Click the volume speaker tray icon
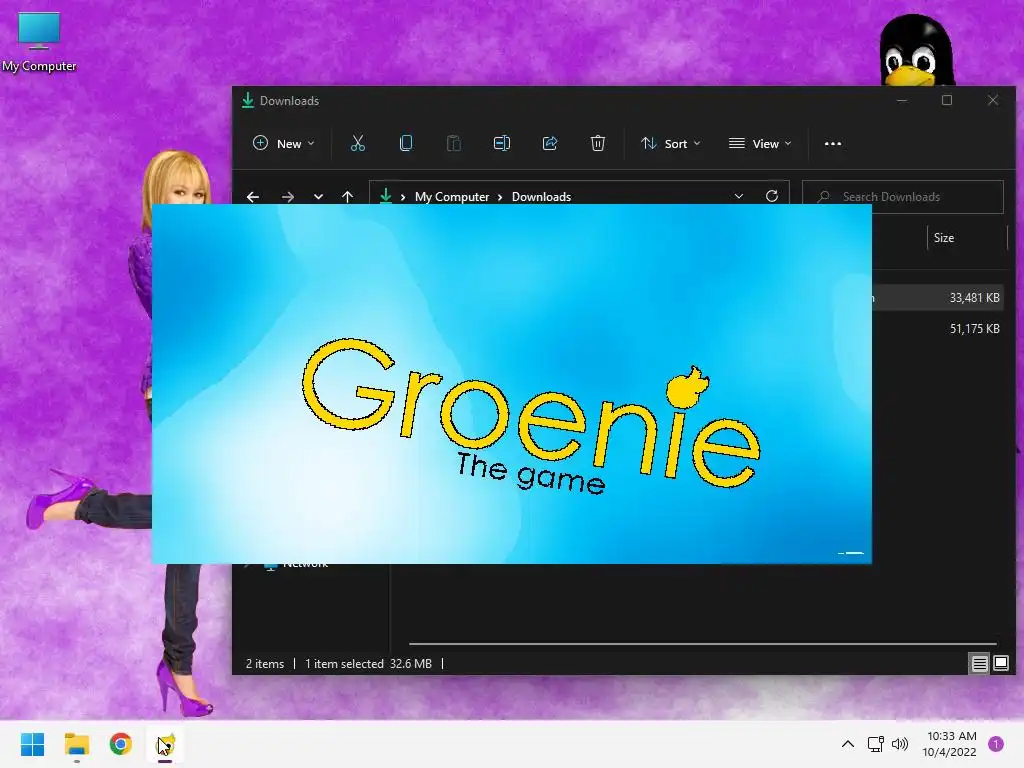Image resolution: width=1024 pixels, height=768 pixels. [x=900, y=744]
